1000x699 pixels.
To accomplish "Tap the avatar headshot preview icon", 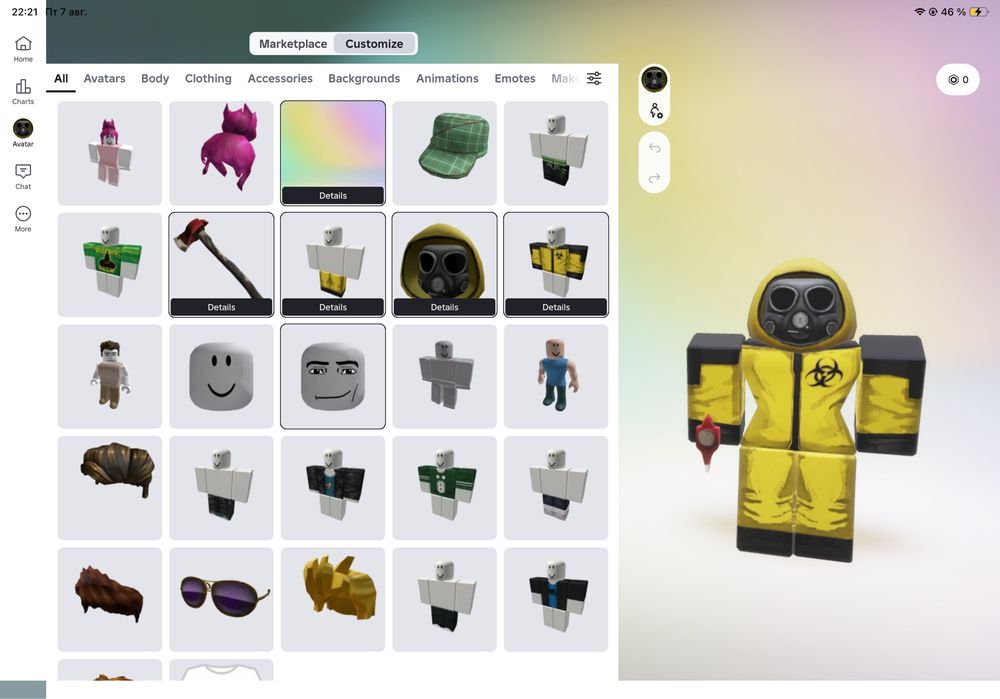I will point(654,80).
